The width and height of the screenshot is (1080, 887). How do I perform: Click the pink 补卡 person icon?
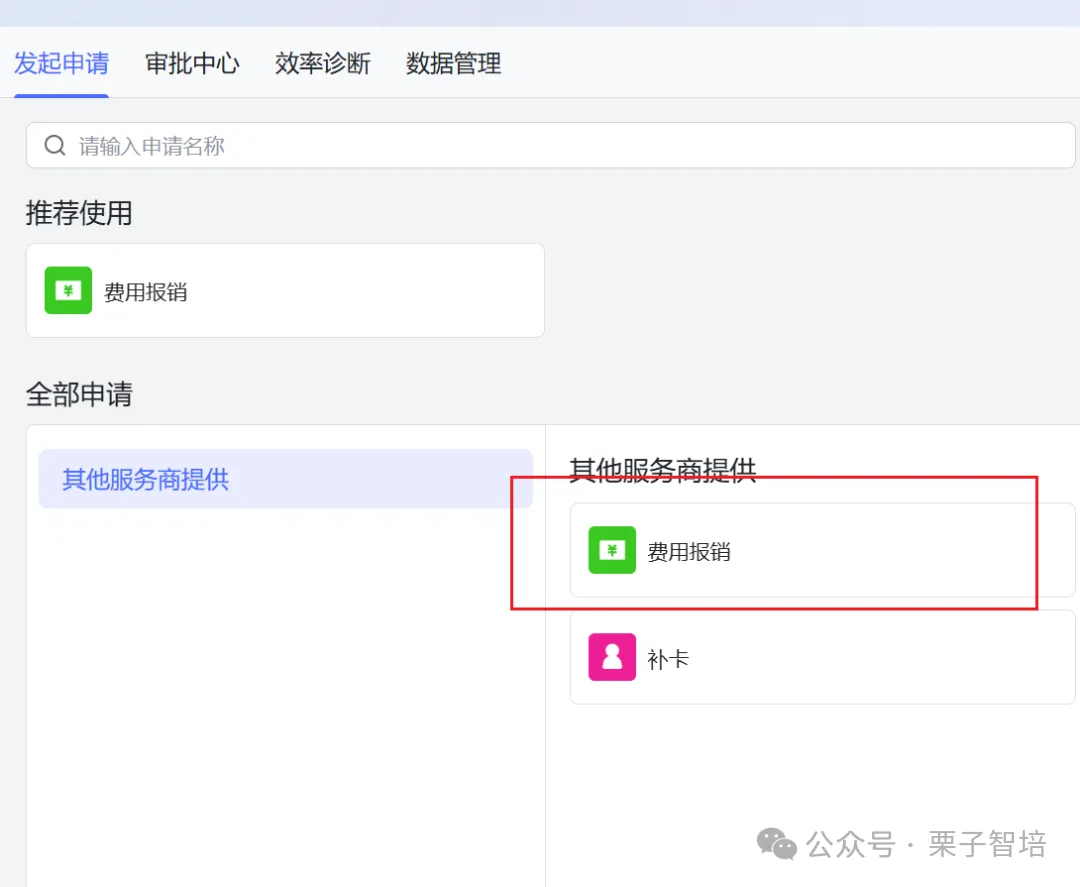(x=612, y=657)
